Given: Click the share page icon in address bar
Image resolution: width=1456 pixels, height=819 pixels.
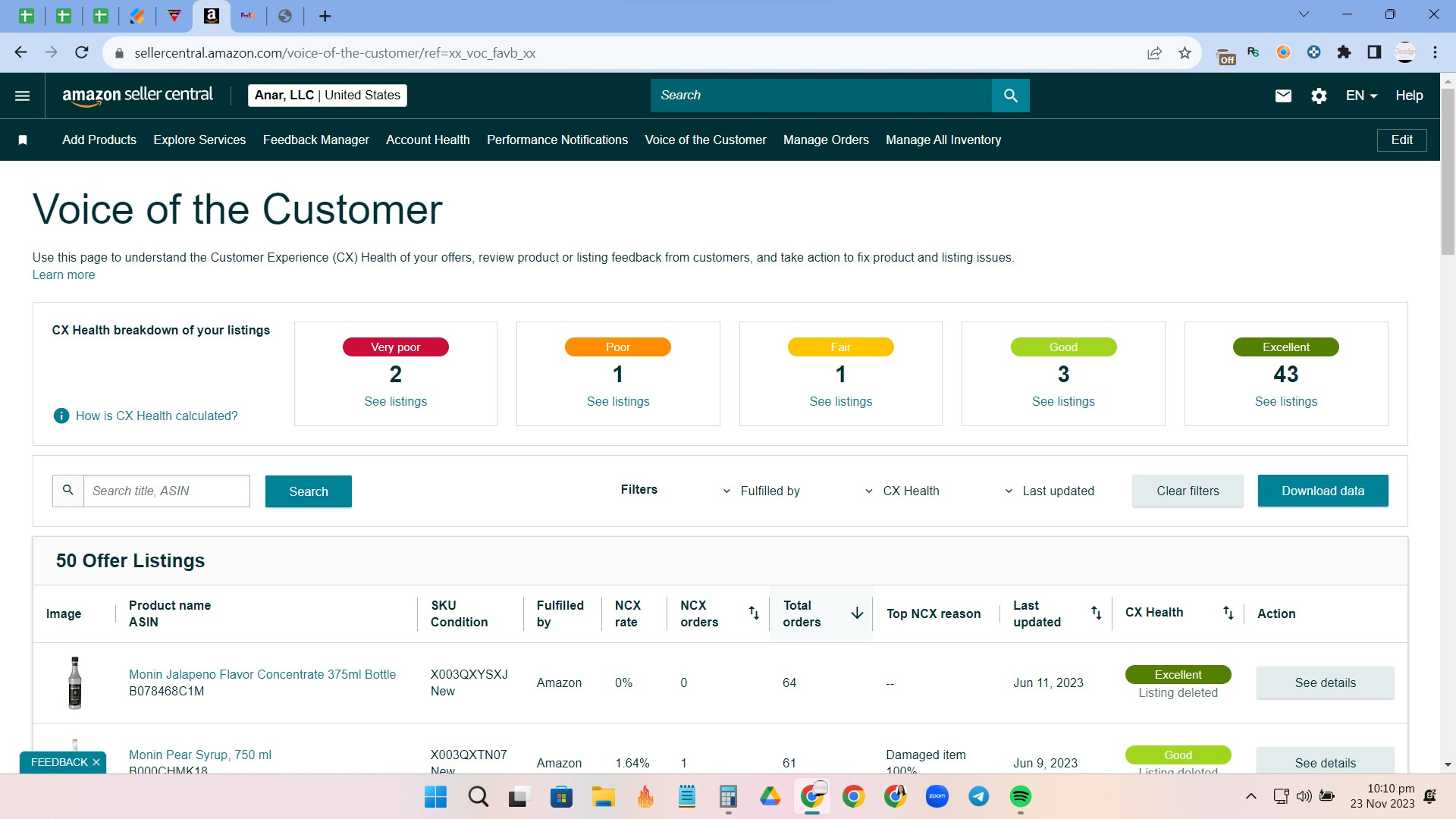Looking at the screenshot, I should tap(1154, 52).
